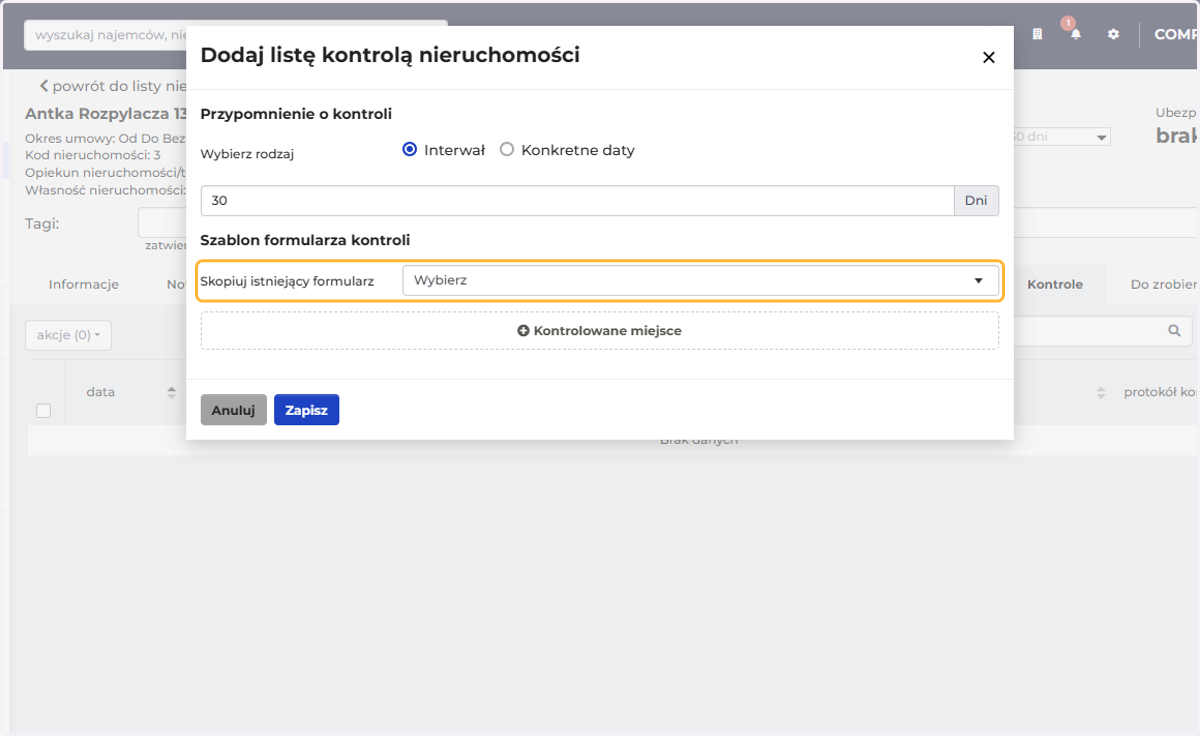This screenshot has height=736, width=1200.
Task: Click the building icon in the header
Action: pyautogui.click(x=1037, y=34)
